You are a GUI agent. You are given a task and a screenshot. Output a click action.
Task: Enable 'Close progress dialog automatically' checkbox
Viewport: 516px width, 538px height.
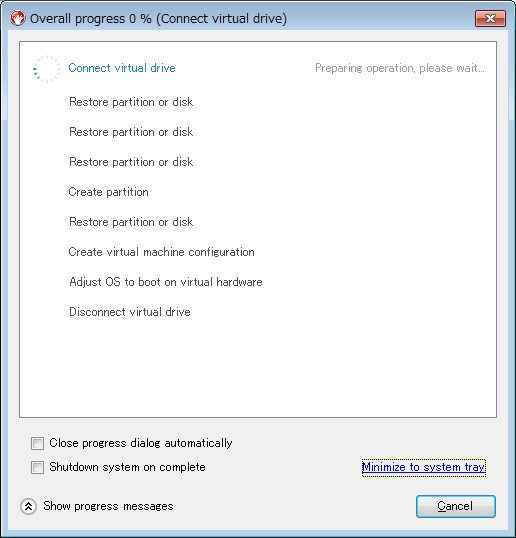point(37,443)
